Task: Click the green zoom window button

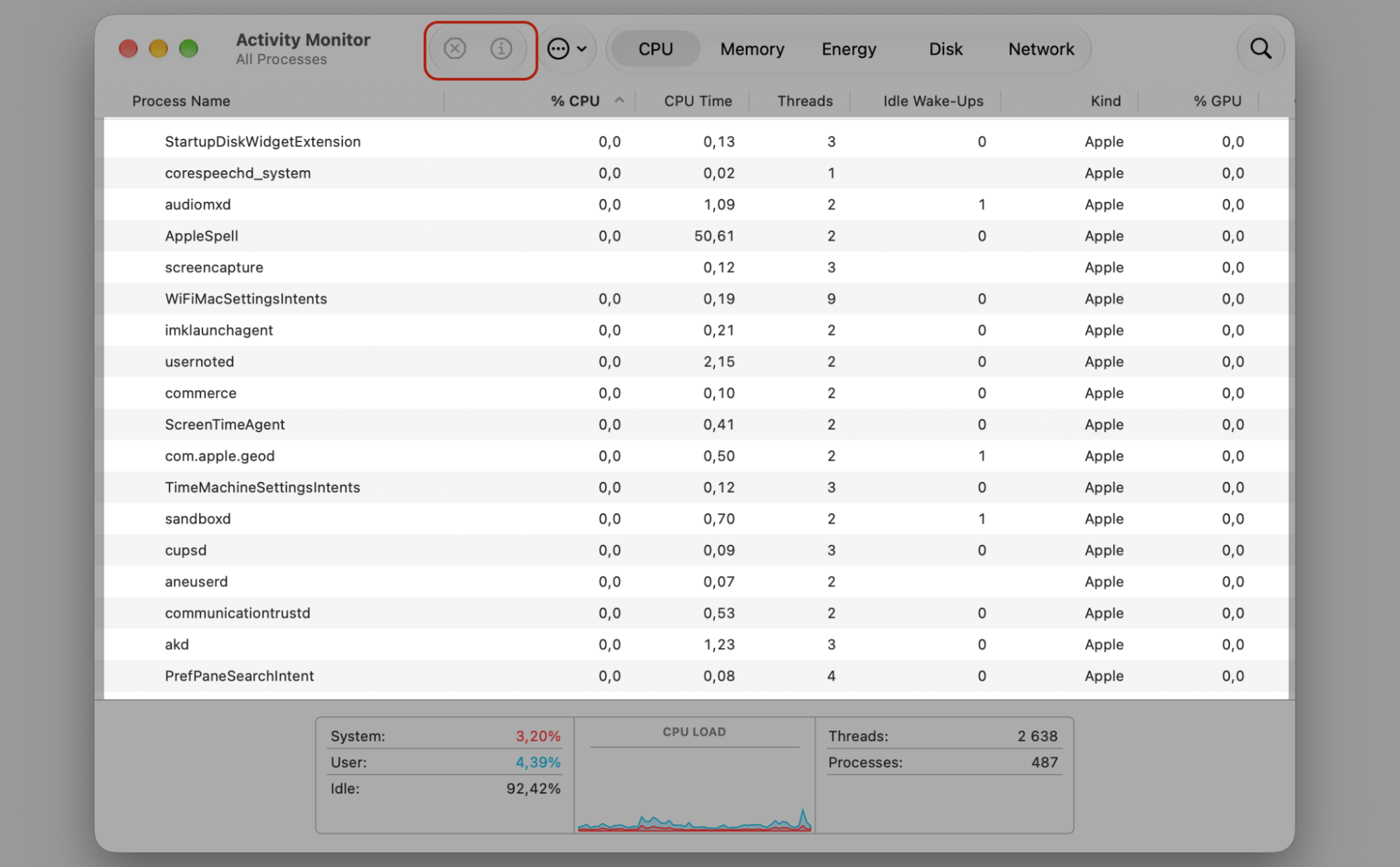Action: click(x=188, y=48)
